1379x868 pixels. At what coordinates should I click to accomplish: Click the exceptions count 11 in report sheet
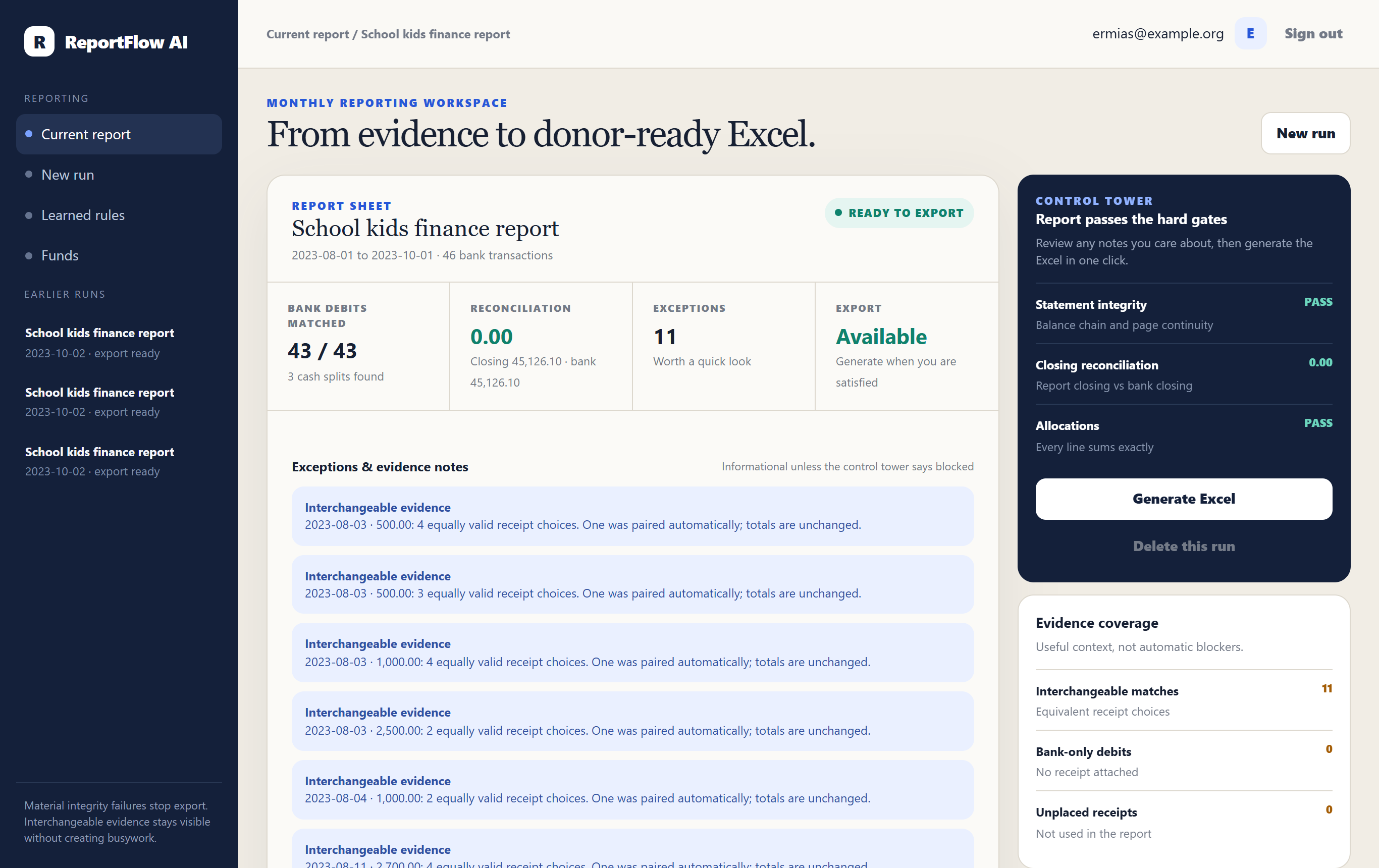pyautogui.click(x=665, y=337)
